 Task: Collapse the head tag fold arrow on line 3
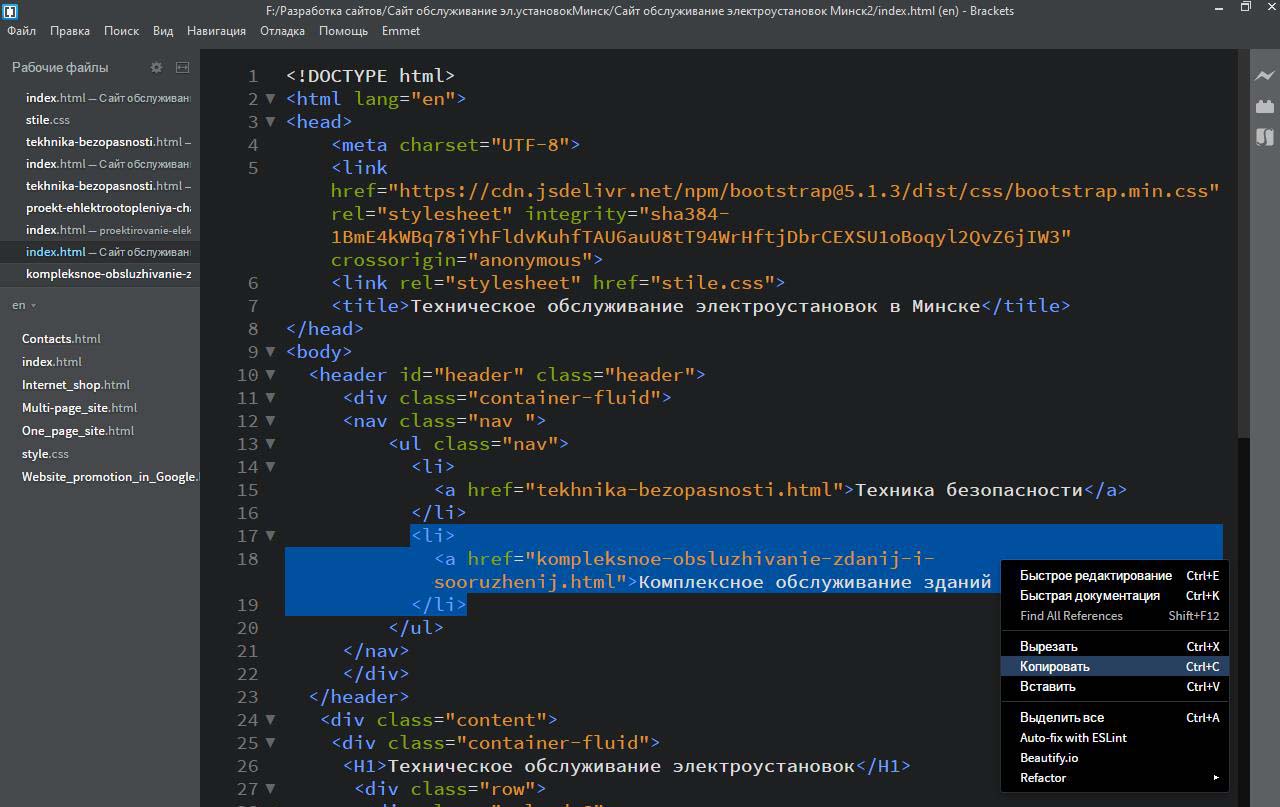click(x=270, y=122)
